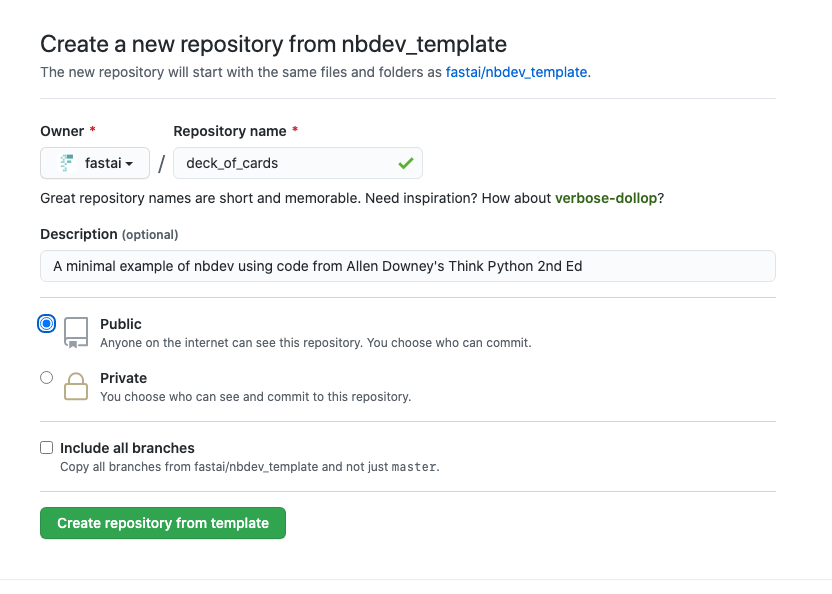Click the Public repository book icon
Image resolution: width=832 pixels, height=594 pixels.
click(76, 332)
